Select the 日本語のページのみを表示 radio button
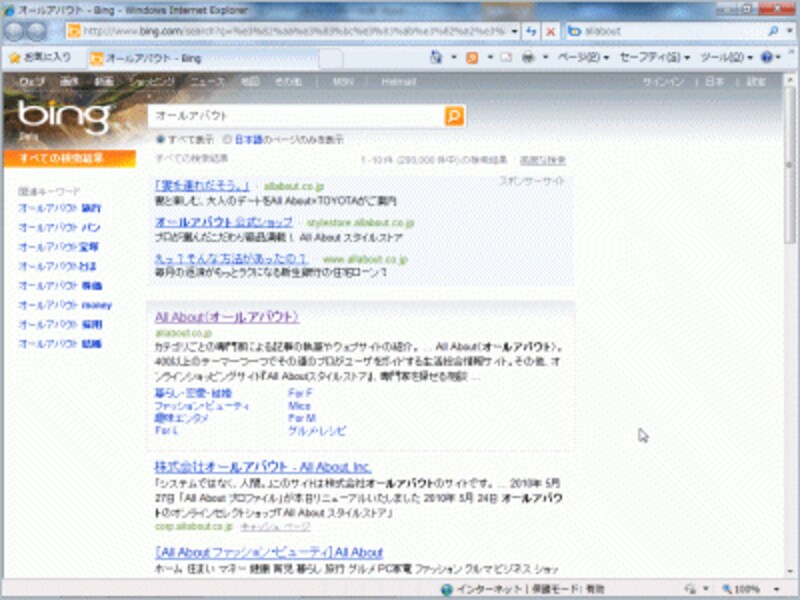The image size is (800, 600). pyautogui.click(x=227, y=139)
